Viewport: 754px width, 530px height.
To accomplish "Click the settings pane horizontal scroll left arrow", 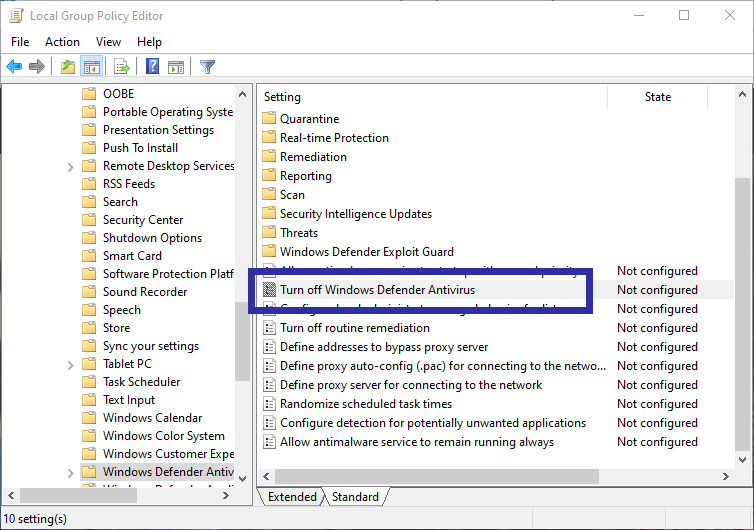I will coord(266,476).
